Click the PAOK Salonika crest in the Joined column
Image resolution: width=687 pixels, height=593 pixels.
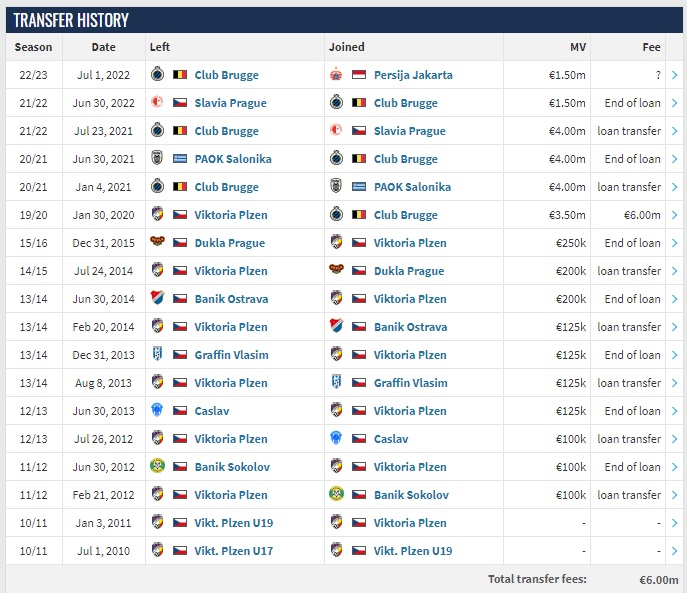[x=337, y=187]
